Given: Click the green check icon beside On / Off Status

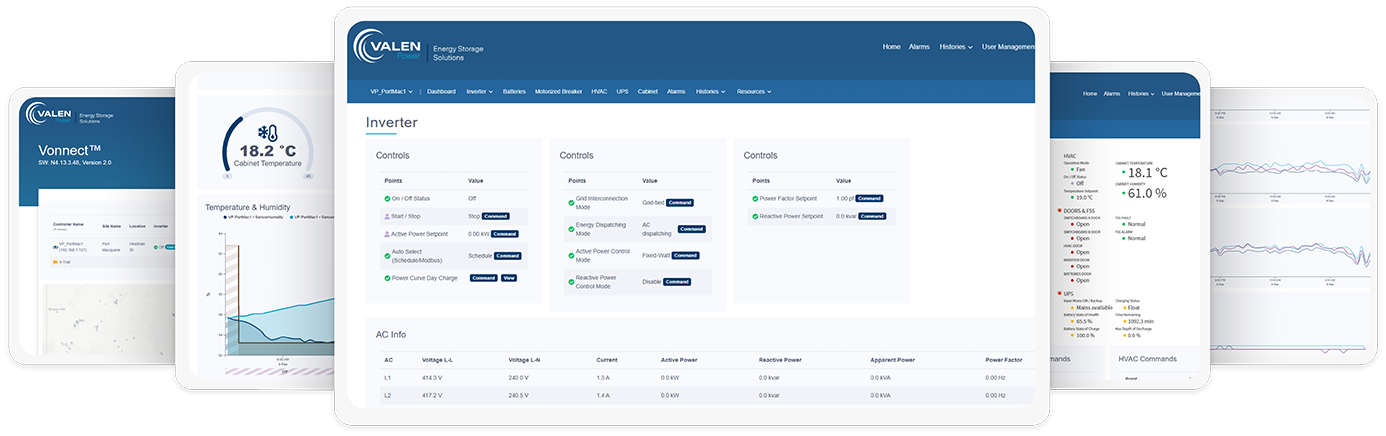Looking at the screenshot, I should tap(387, 198).
